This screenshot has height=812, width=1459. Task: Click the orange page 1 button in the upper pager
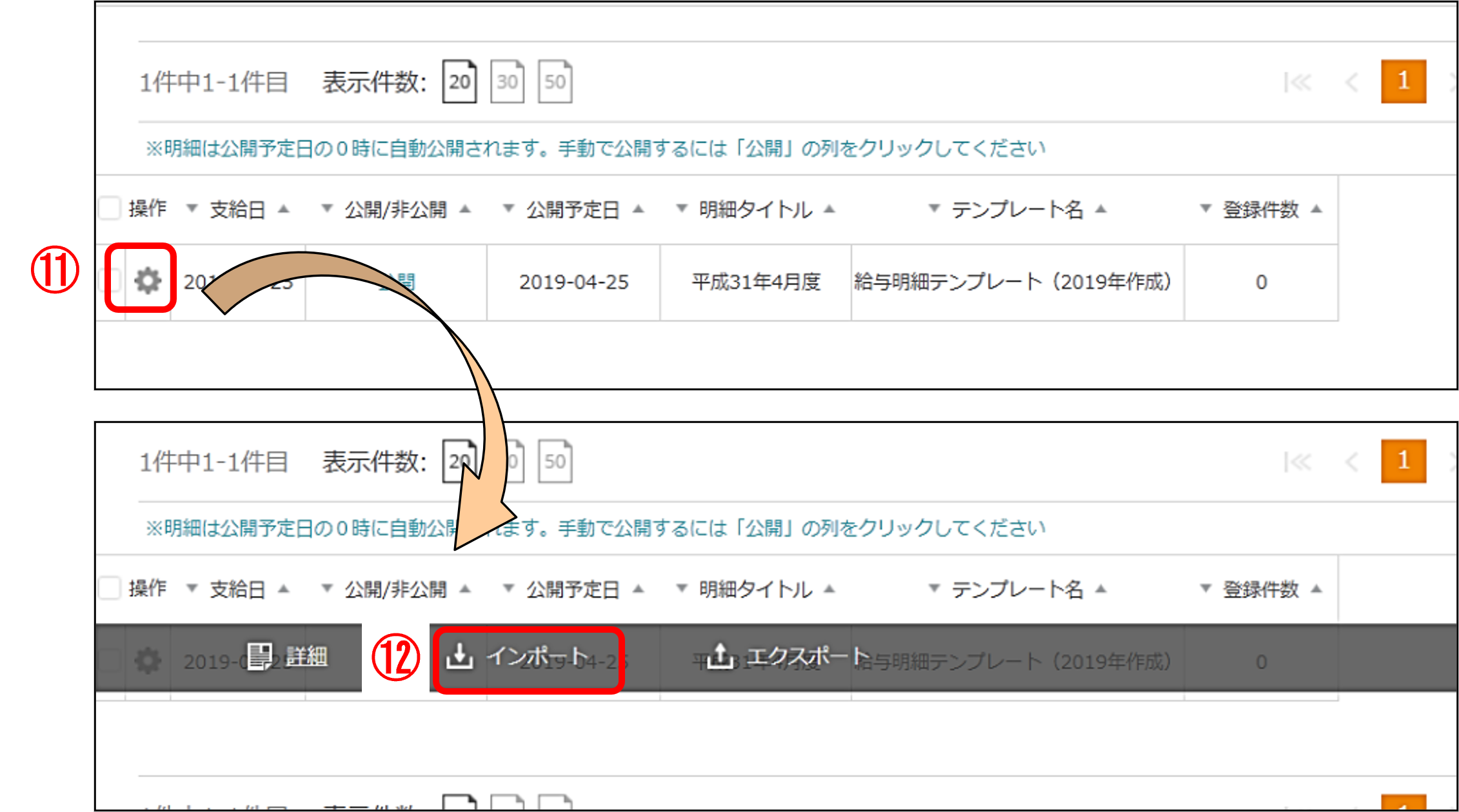pyautogui.click(x=1403, y=82)
